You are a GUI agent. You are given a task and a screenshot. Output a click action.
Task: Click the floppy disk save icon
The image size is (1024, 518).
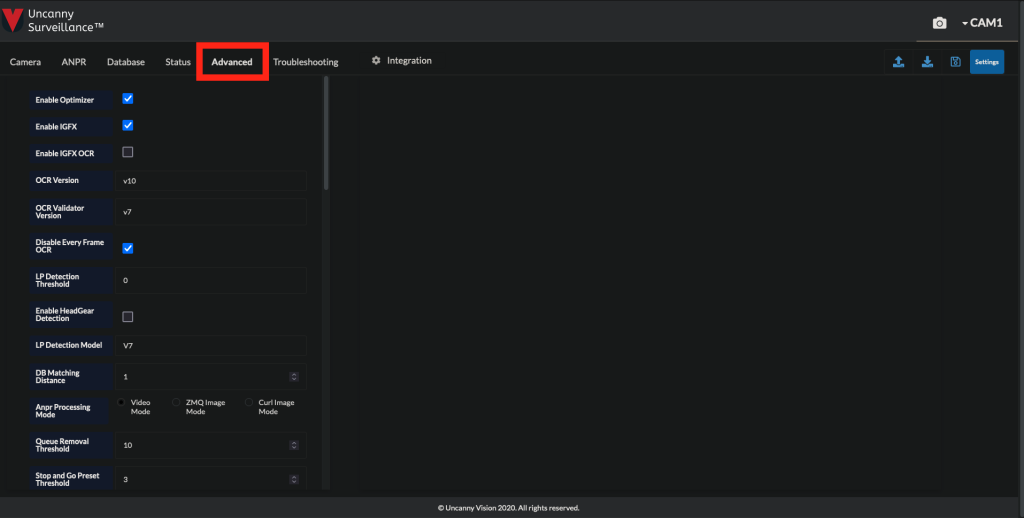(955, 62)
